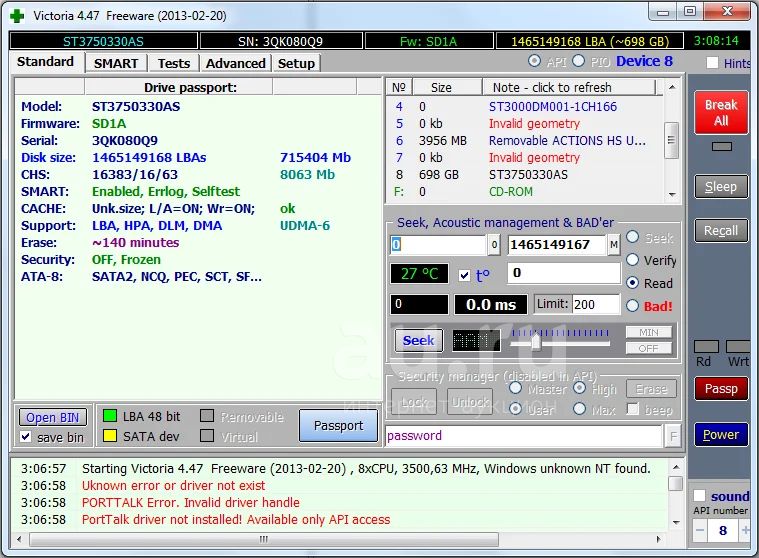Click the gray Removable indicator box

[x=207, y=416]
